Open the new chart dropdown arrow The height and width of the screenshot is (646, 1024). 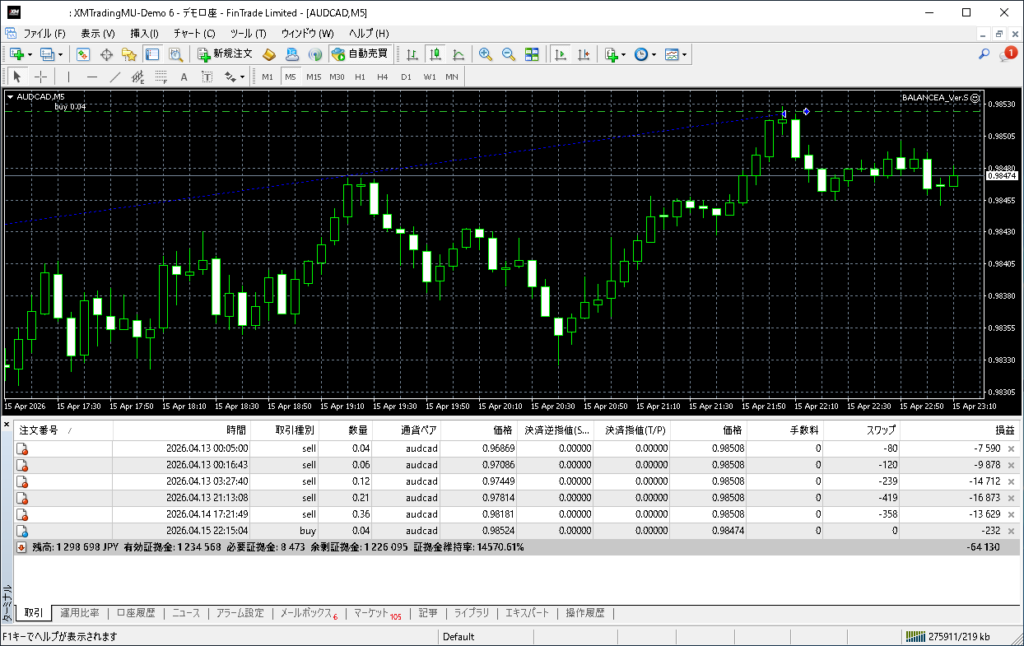30,54
